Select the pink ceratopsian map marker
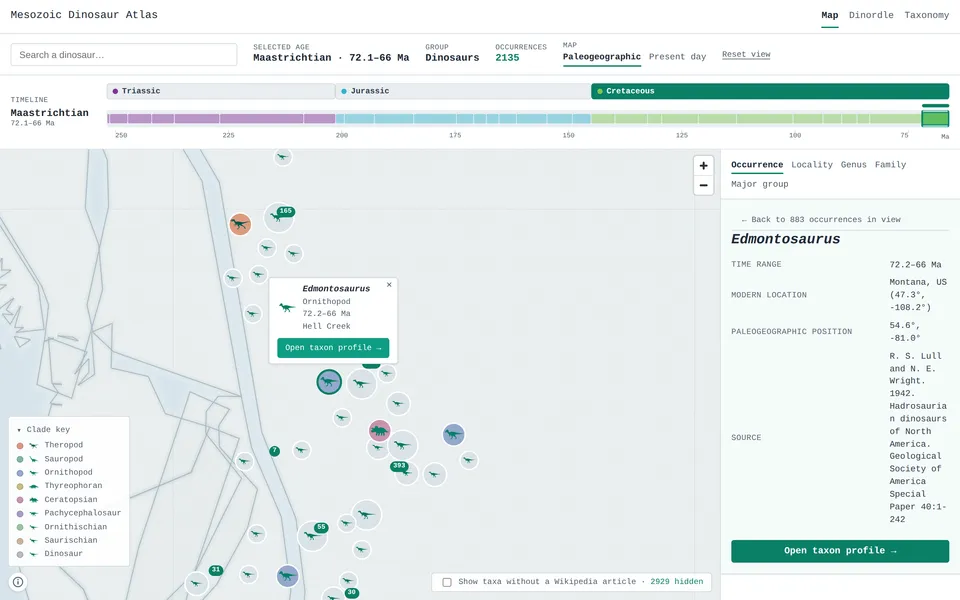The image size is (960, 600). pos(380,431)
